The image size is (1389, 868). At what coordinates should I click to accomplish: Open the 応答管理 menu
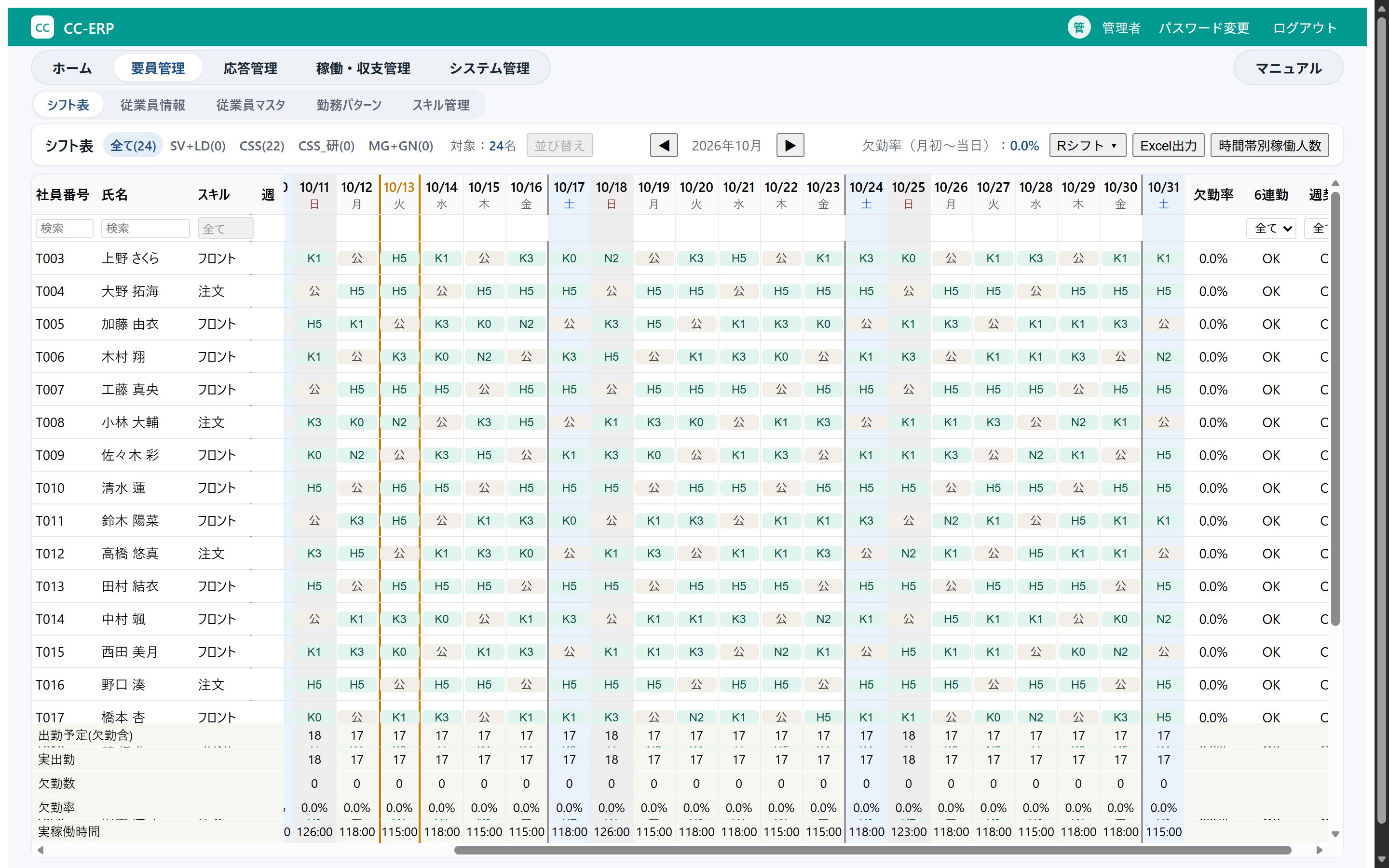click(250, 68)
